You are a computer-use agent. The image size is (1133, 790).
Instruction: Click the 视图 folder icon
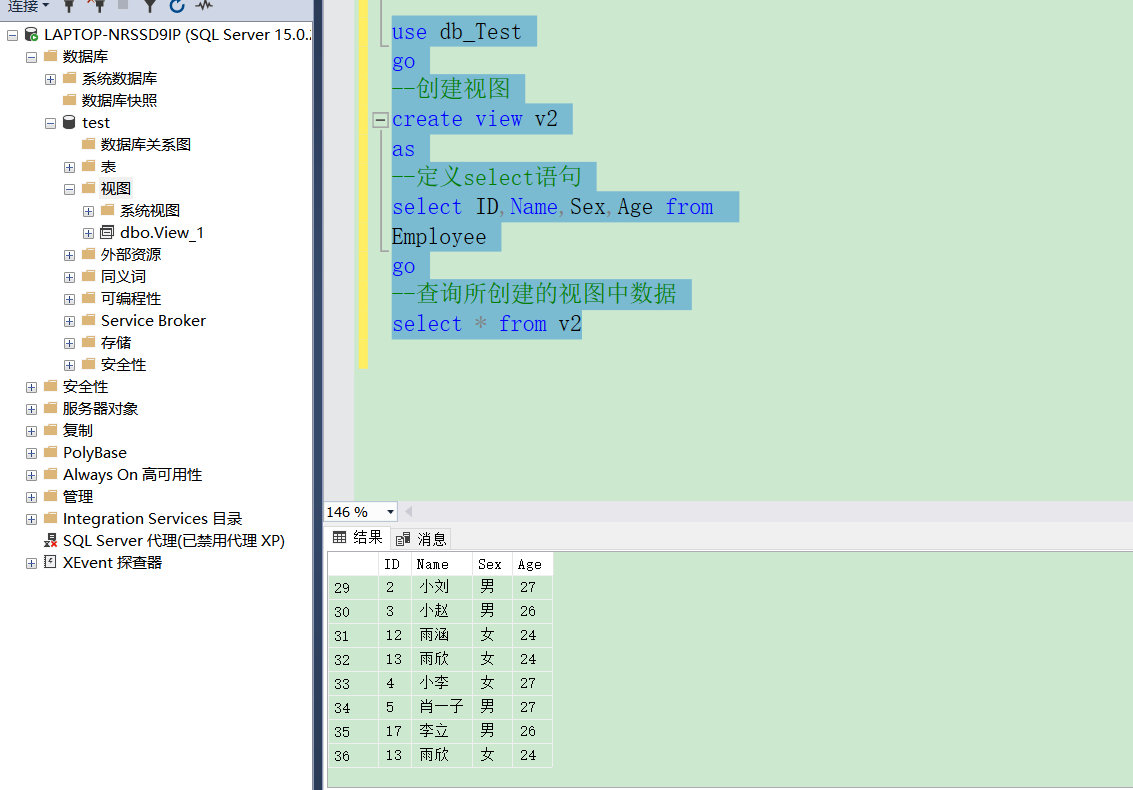88,187
